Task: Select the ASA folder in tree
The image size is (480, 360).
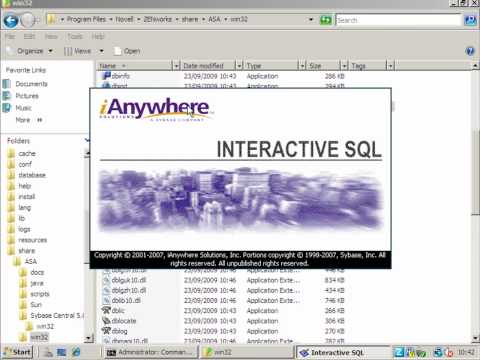Action: click(x=30, y=262)
